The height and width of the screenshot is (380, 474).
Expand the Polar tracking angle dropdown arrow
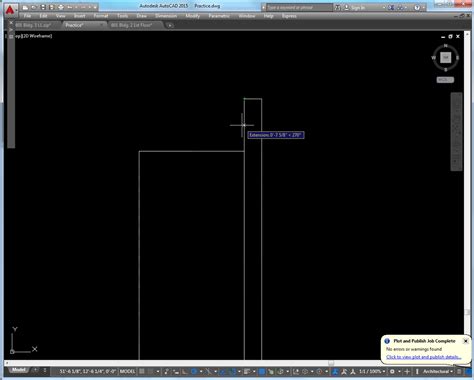(x=201, y=371)
